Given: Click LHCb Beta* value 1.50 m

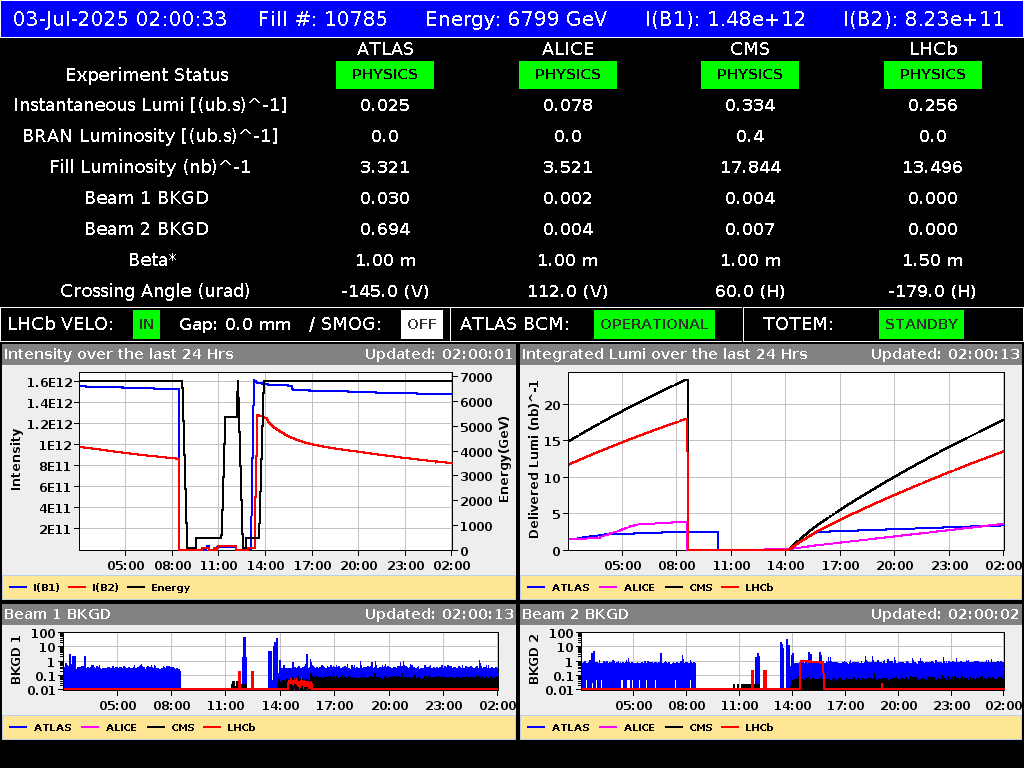Looking at the screenshot, I should point(933,260).
